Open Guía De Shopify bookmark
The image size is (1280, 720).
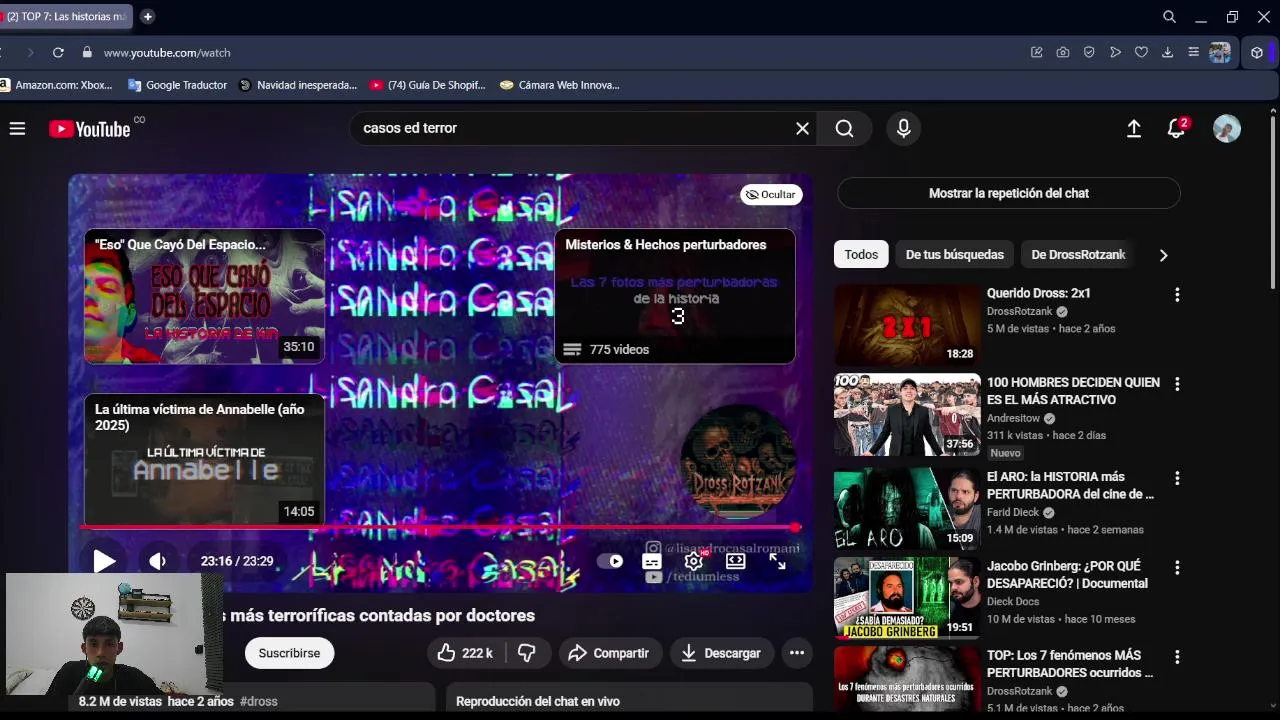click(x=427, y=85)
